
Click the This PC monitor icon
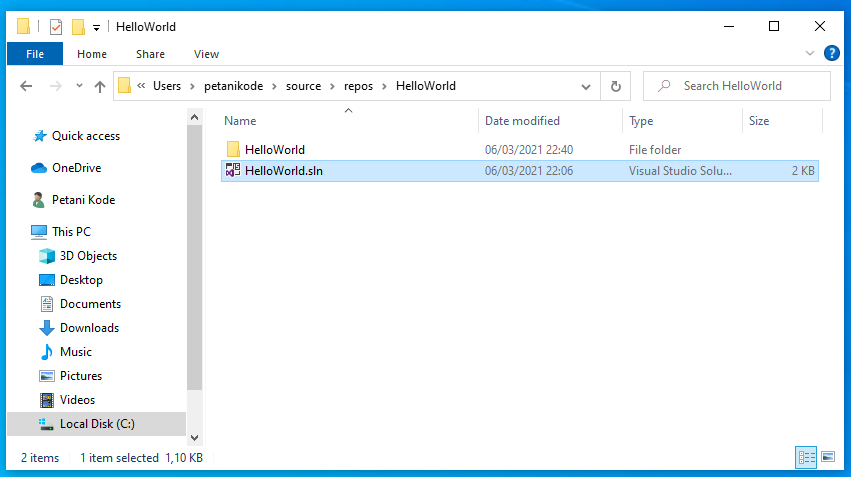point(39,232)
